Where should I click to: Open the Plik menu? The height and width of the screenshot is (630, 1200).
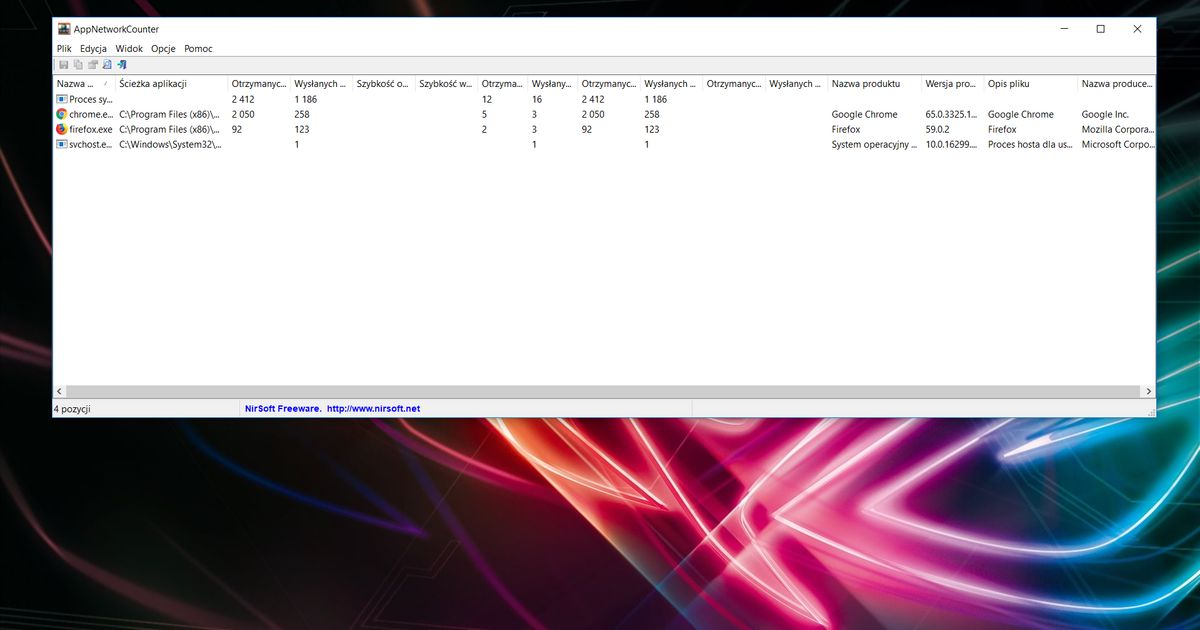(x=64, y=48)
